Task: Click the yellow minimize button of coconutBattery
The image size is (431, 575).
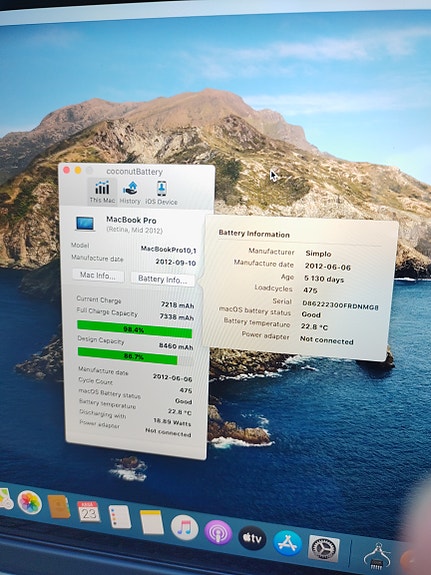Action: click(78, 170)
